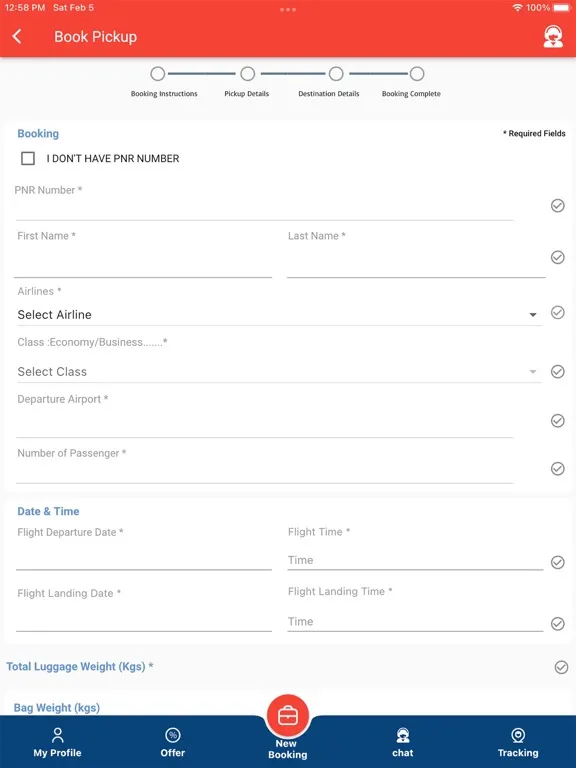This screenshot has width=576, height=768.
Task: Focus the Departure Airport input field
Action: pos(264,423)
